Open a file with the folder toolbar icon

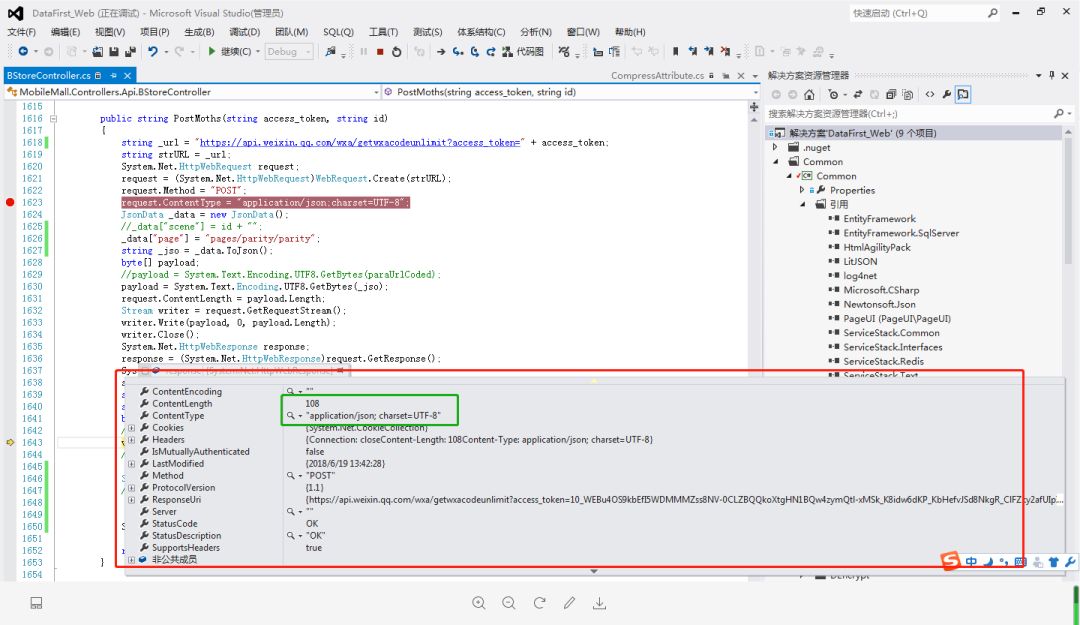[x=98, y=52]
